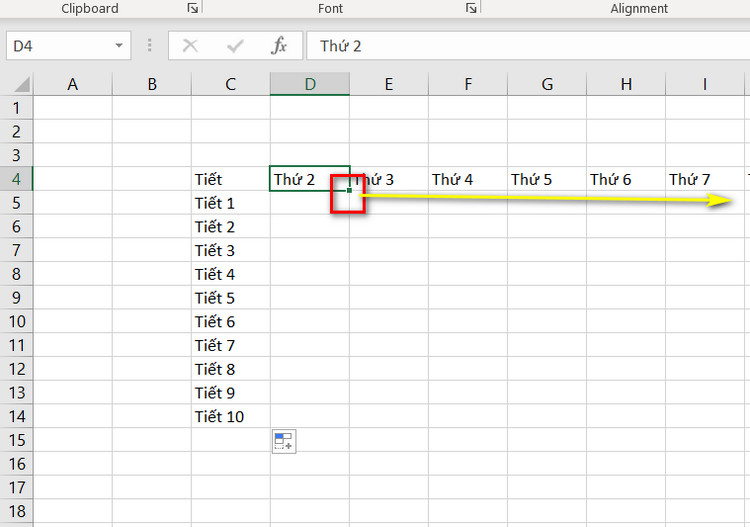Click the cell labeled Tiết 1
750x527 pixels.
click(x=231, y=203)
